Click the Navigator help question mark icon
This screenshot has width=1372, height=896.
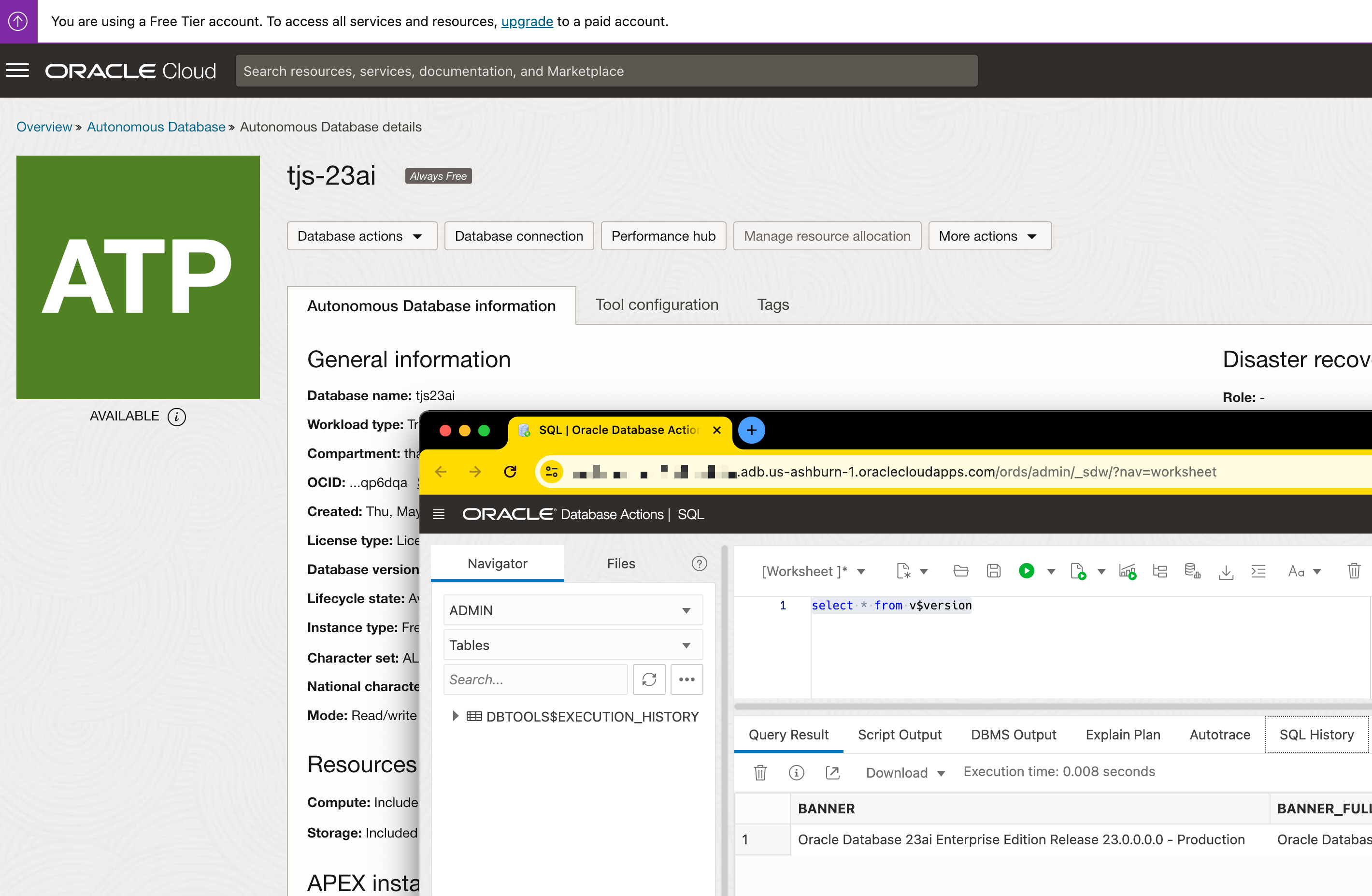699,564
